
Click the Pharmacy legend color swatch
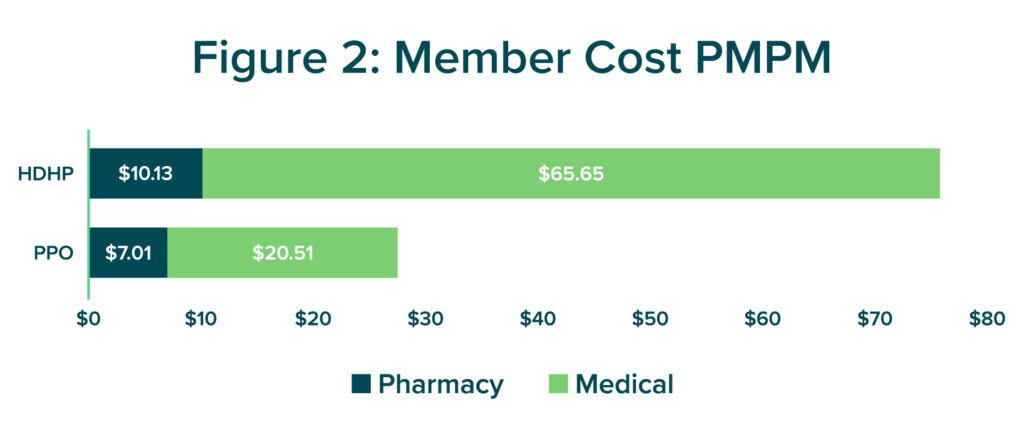pyautogui.click(x=361, y=384)
